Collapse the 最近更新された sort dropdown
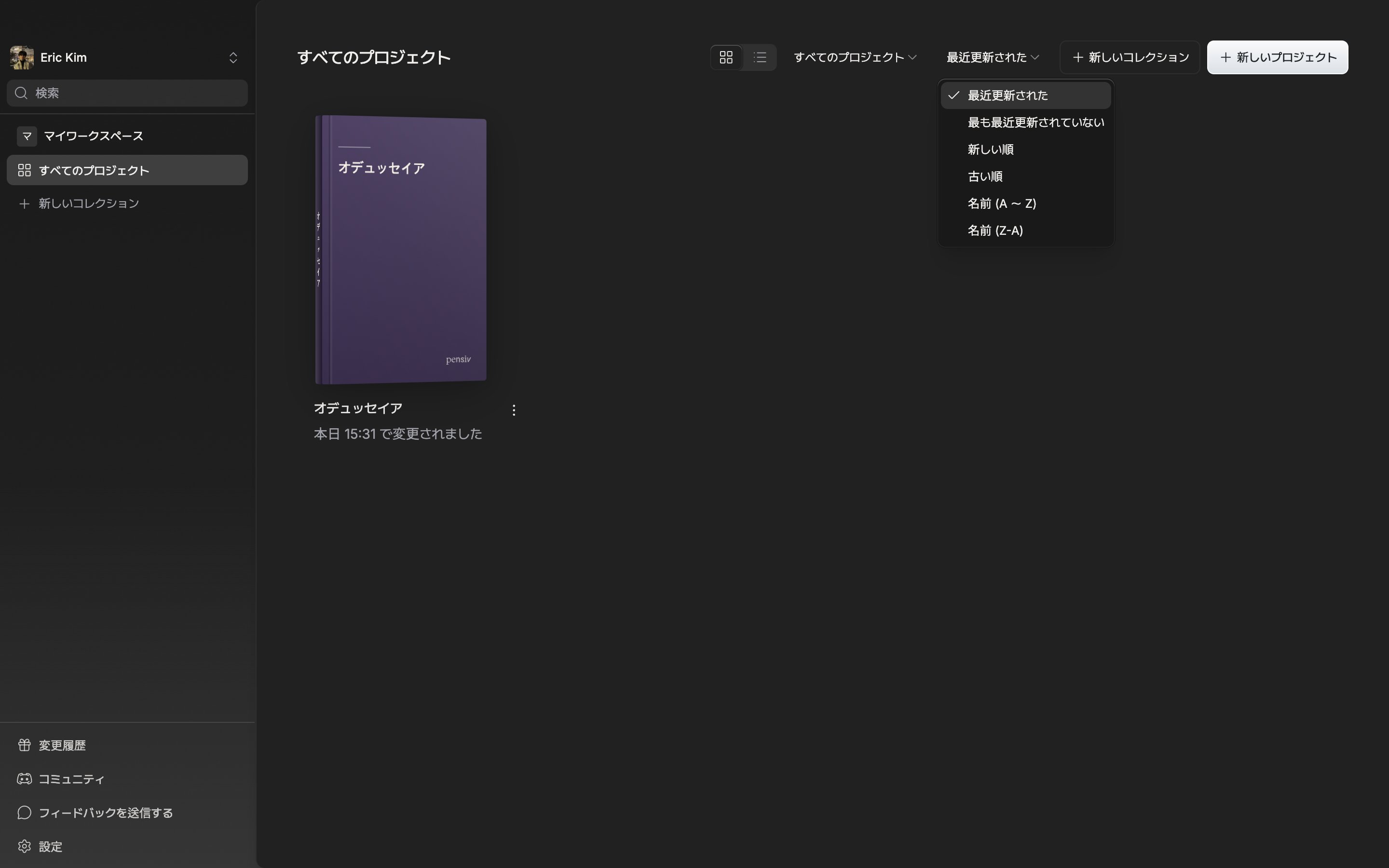 pos(993,57)
